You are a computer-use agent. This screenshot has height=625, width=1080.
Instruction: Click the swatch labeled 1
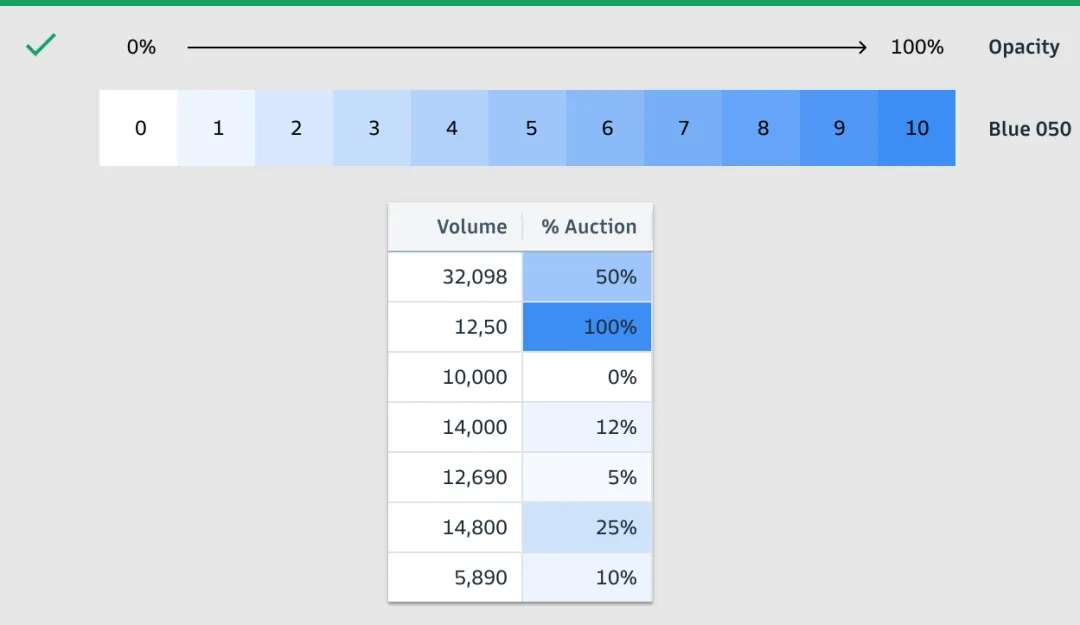[217, 128]
